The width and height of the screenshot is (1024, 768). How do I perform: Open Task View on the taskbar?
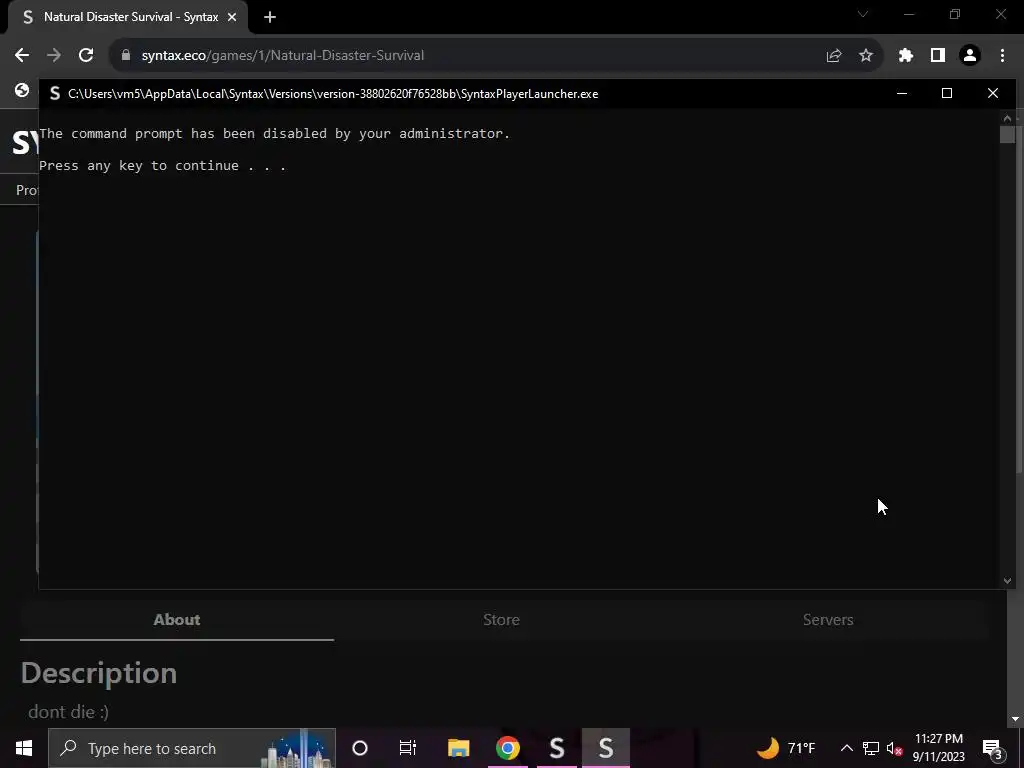click(408, 748)
